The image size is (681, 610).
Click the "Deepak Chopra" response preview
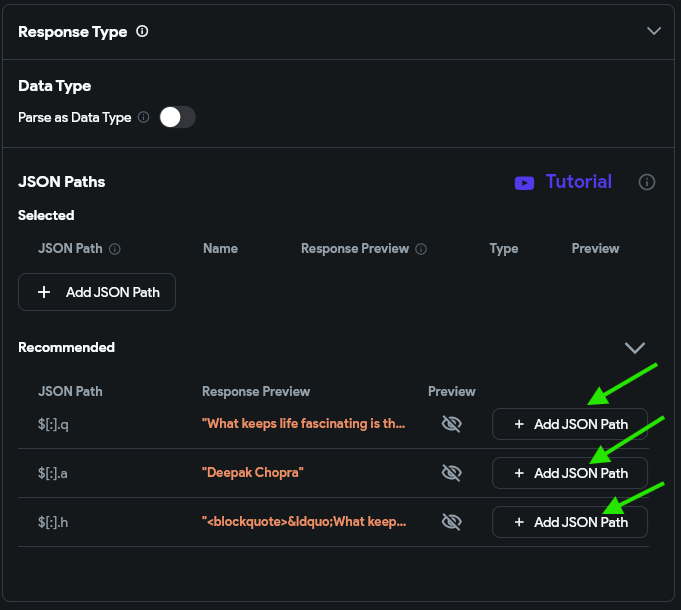[x=253, y=472]
